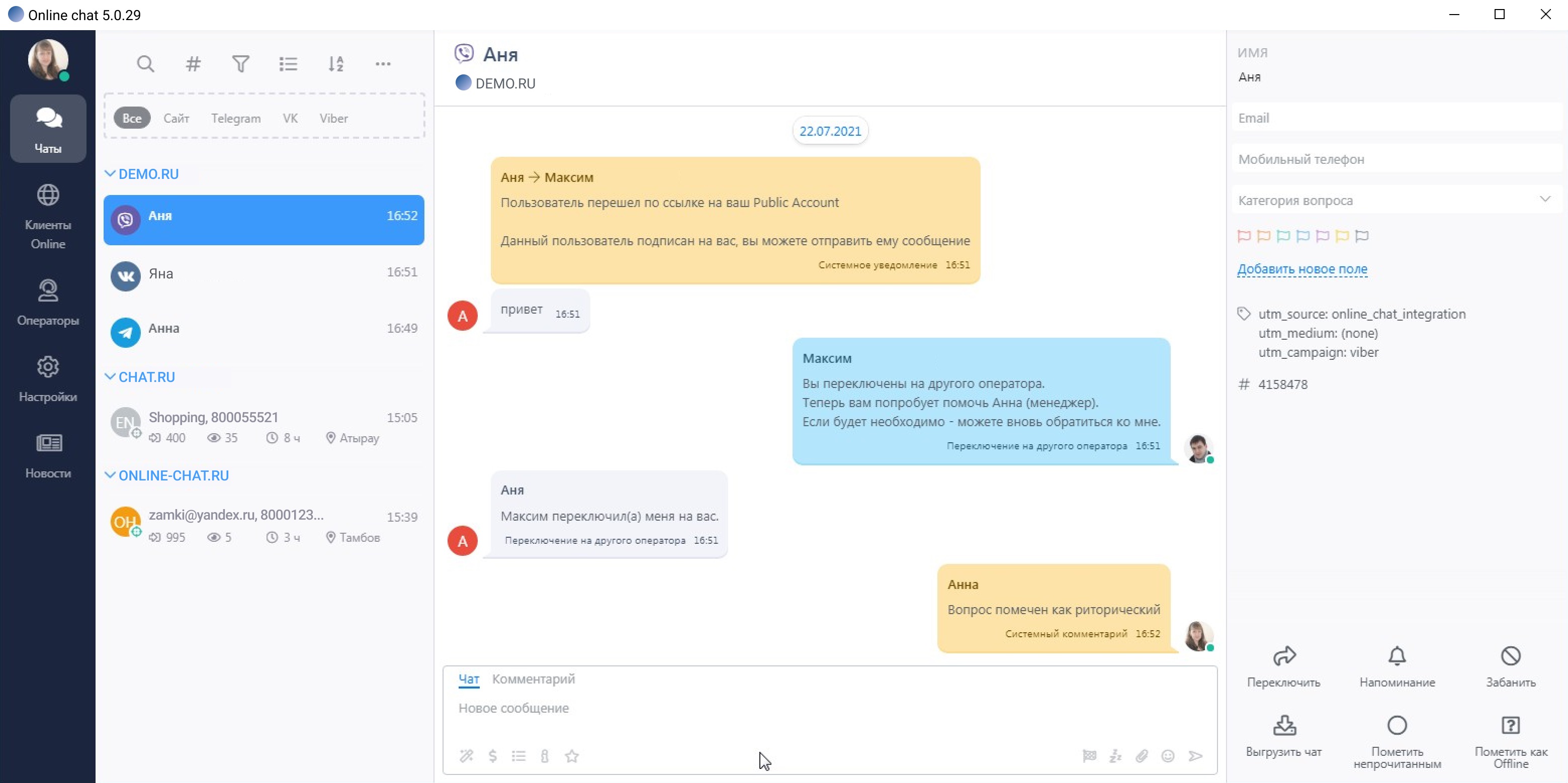This screenshot has width=1568, height=783.
Task: Click the Добавить новое поле link
Action: point(1302,269)
